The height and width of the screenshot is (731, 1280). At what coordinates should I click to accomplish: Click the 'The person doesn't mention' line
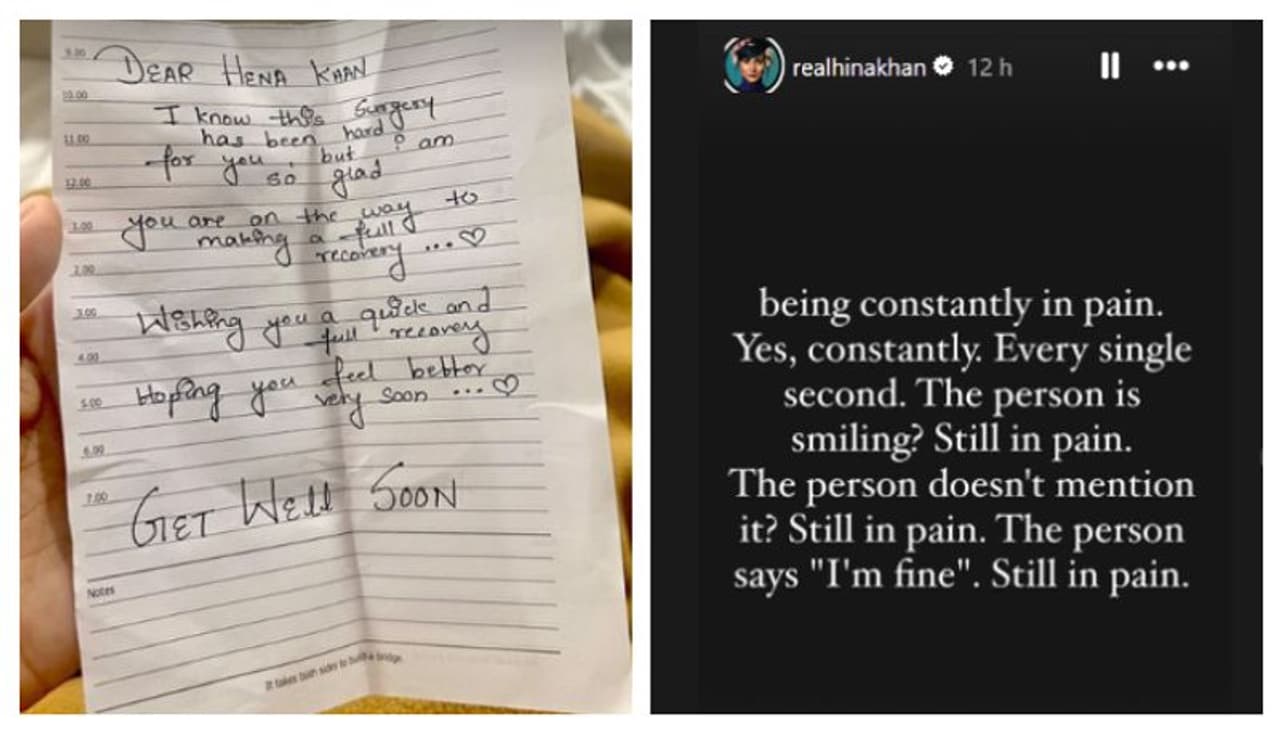961,485
